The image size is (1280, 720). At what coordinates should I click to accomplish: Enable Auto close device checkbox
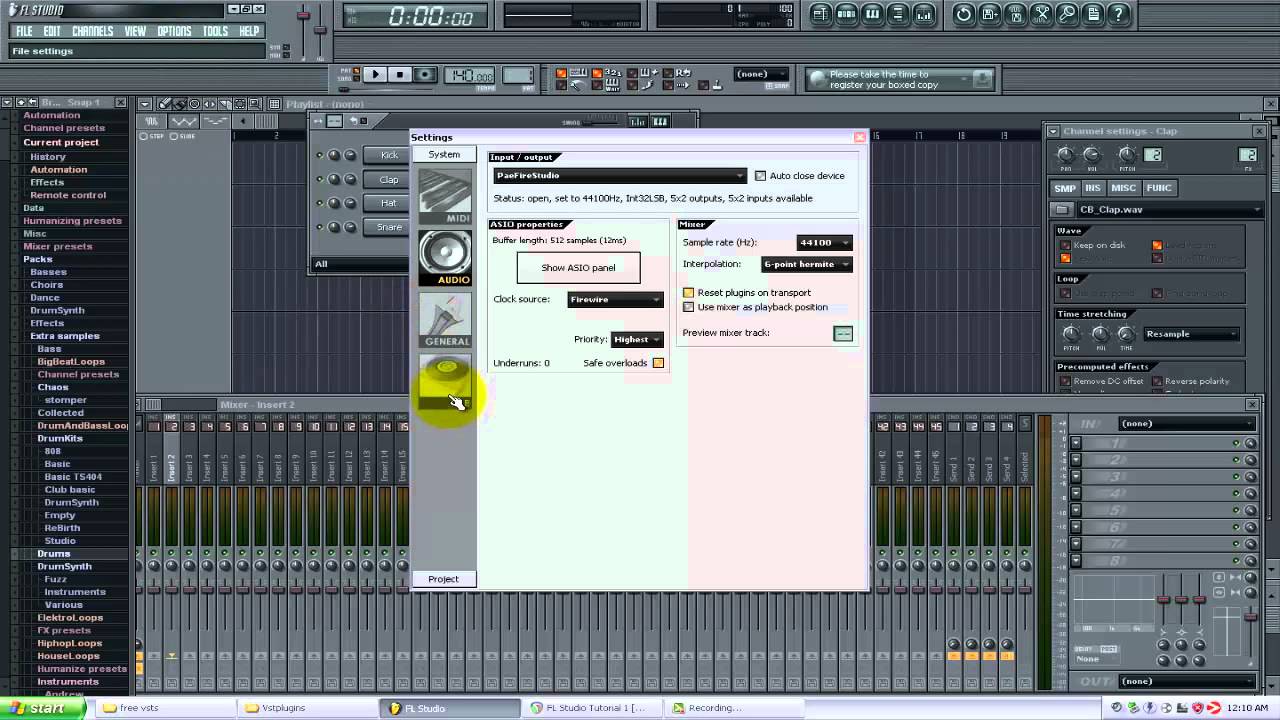760,176
